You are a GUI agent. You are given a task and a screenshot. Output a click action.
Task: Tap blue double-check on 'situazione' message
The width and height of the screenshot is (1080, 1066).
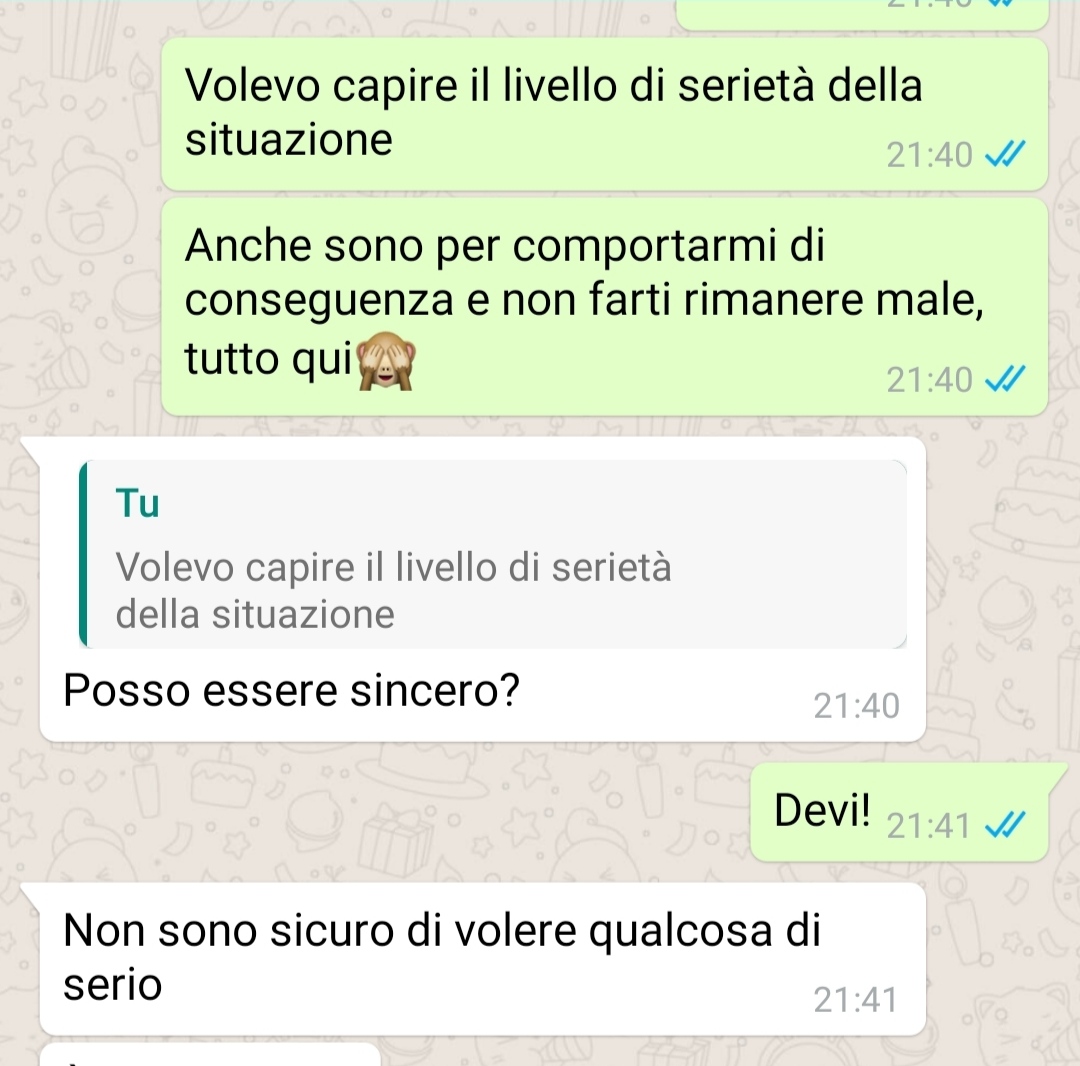pyautogui.click(x=1006, y=154)
